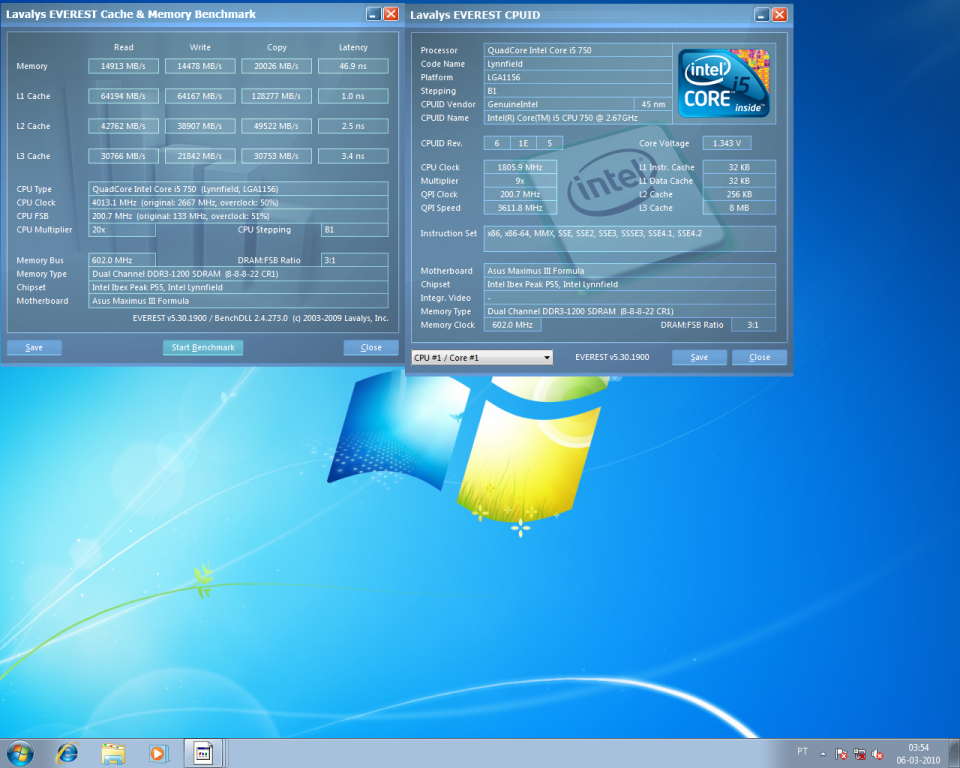Click the muted volume speaker tray icon
This screenshot has width=960, height=768.
877,753
